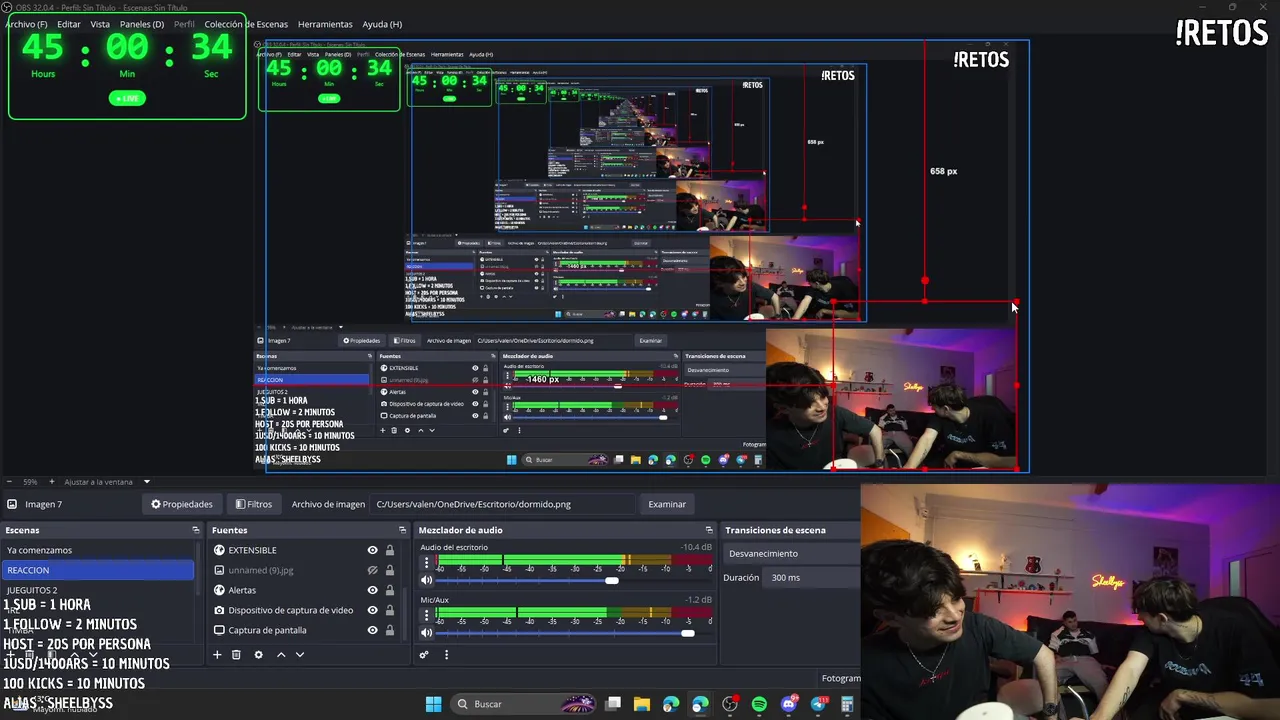Lock the EXTENSIBLE source
This screenshot has height=720, width=1280.
[x=390, y=550]
